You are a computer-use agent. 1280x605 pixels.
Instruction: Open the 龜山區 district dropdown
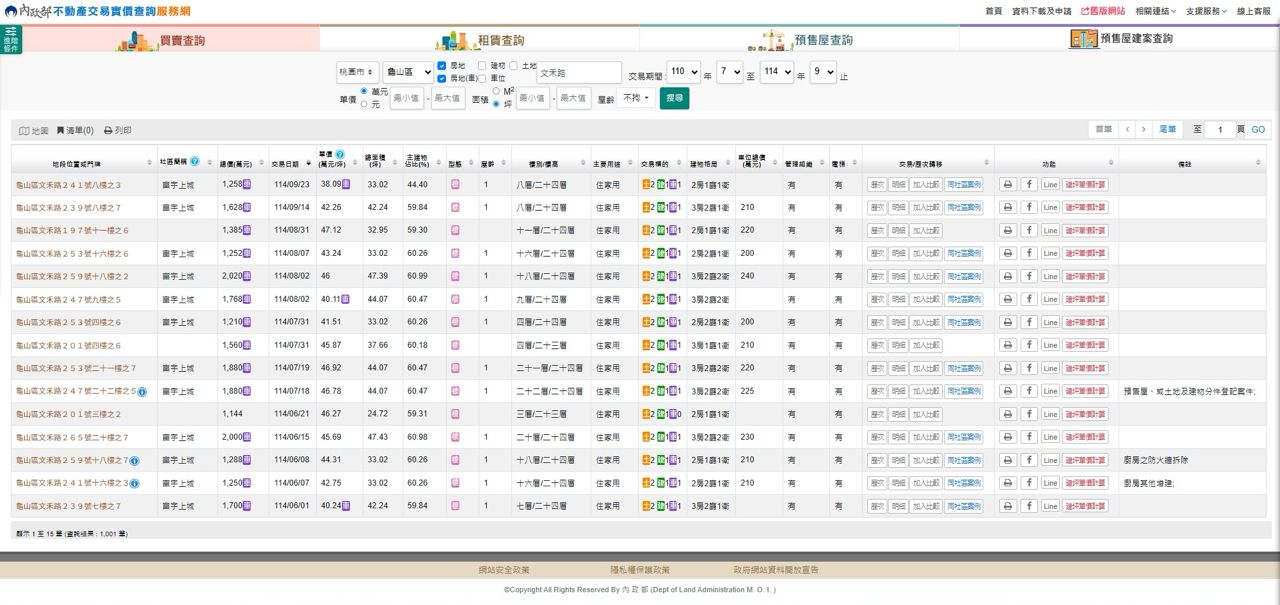(409, 73)
